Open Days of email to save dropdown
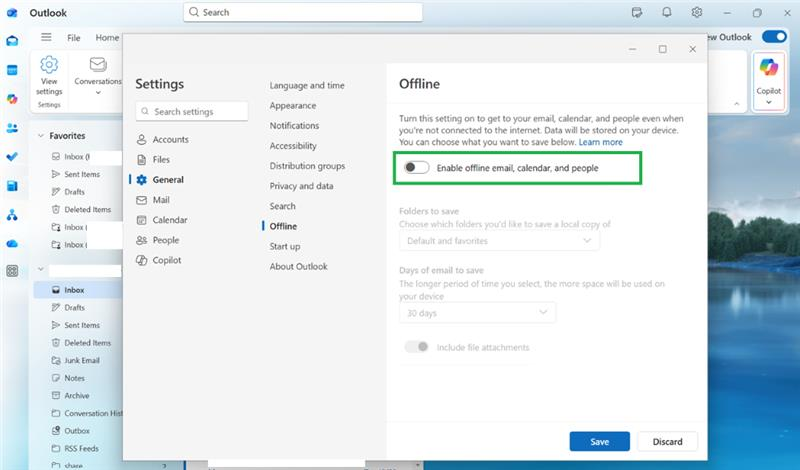800x470 pixels. [477, 313]
